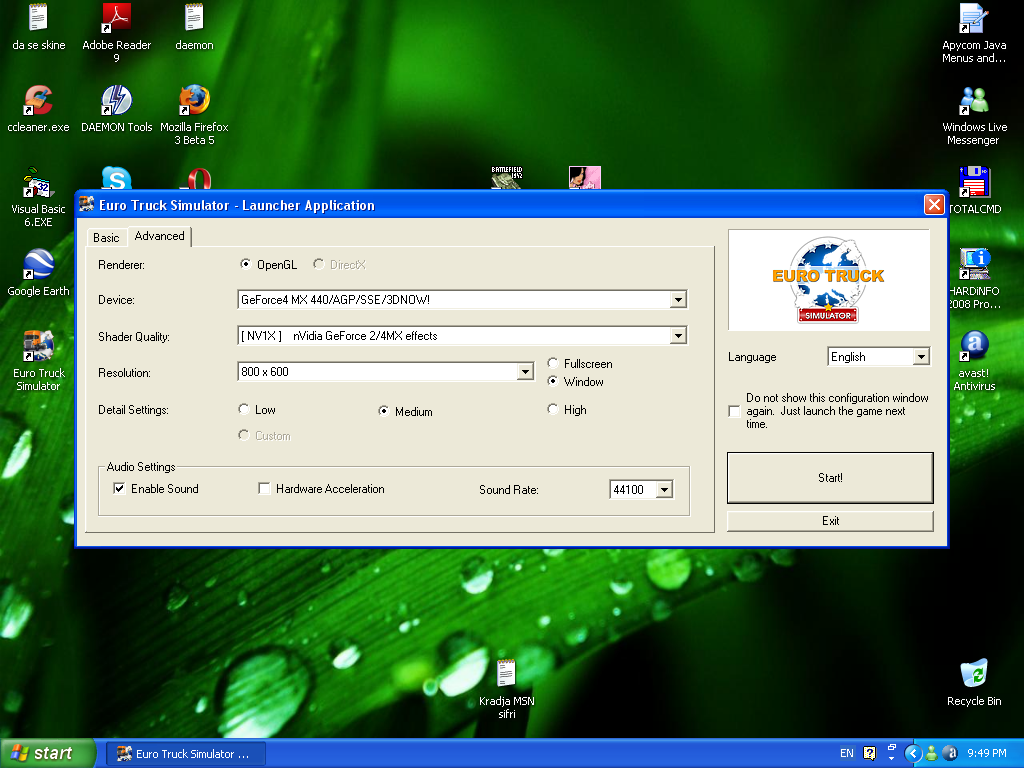Open HARDiNFO 2008 Pro shortcut
This screenshot has height=768, width=1024.
[974, 280]
